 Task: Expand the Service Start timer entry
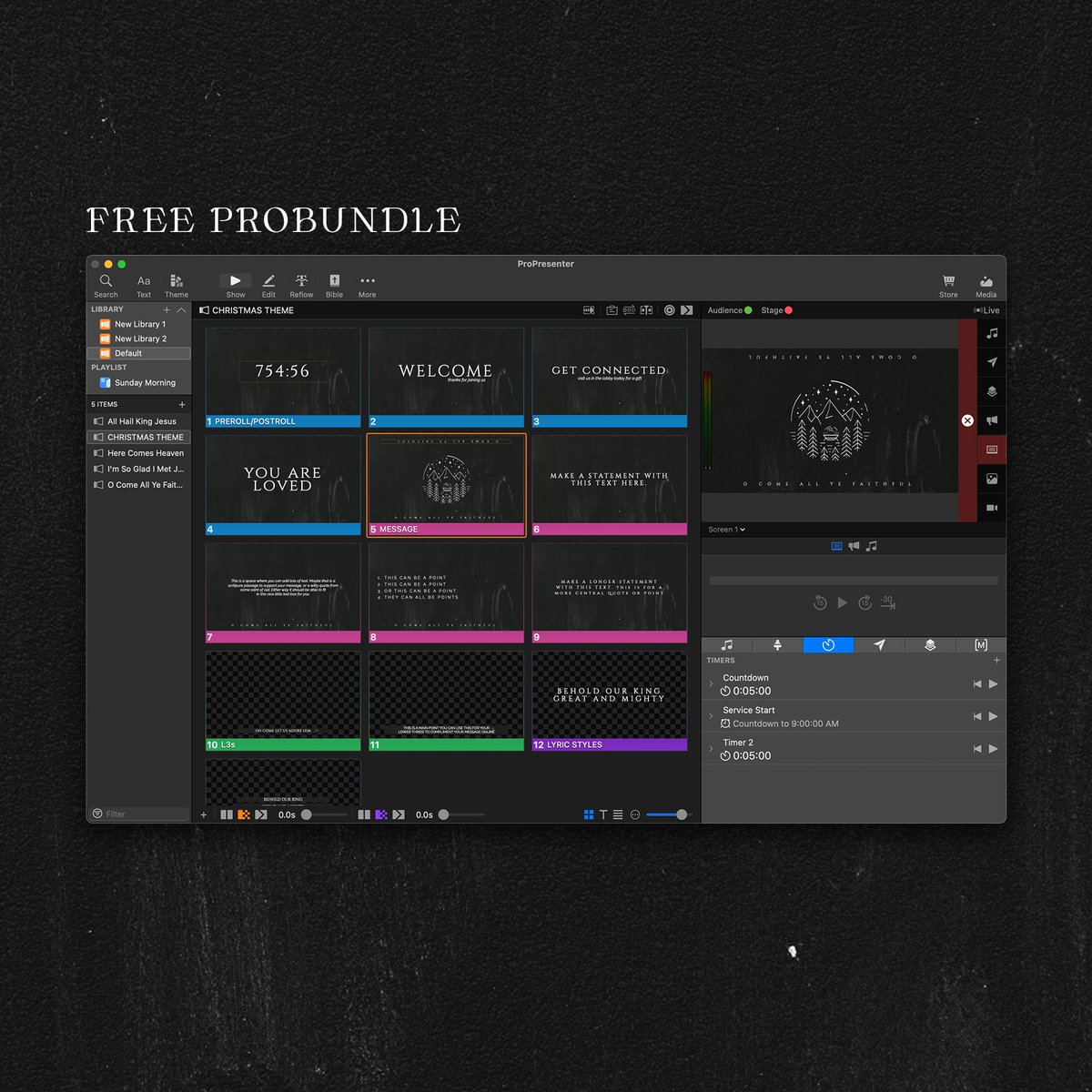pyautogui.click(x=713, y=716)
